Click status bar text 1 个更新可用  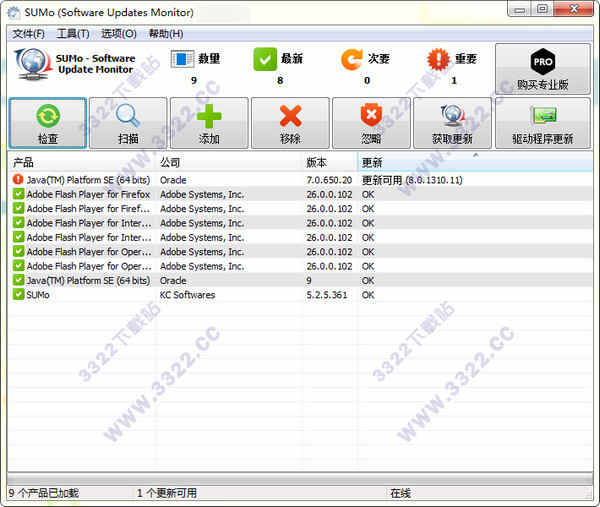(167, 493)
